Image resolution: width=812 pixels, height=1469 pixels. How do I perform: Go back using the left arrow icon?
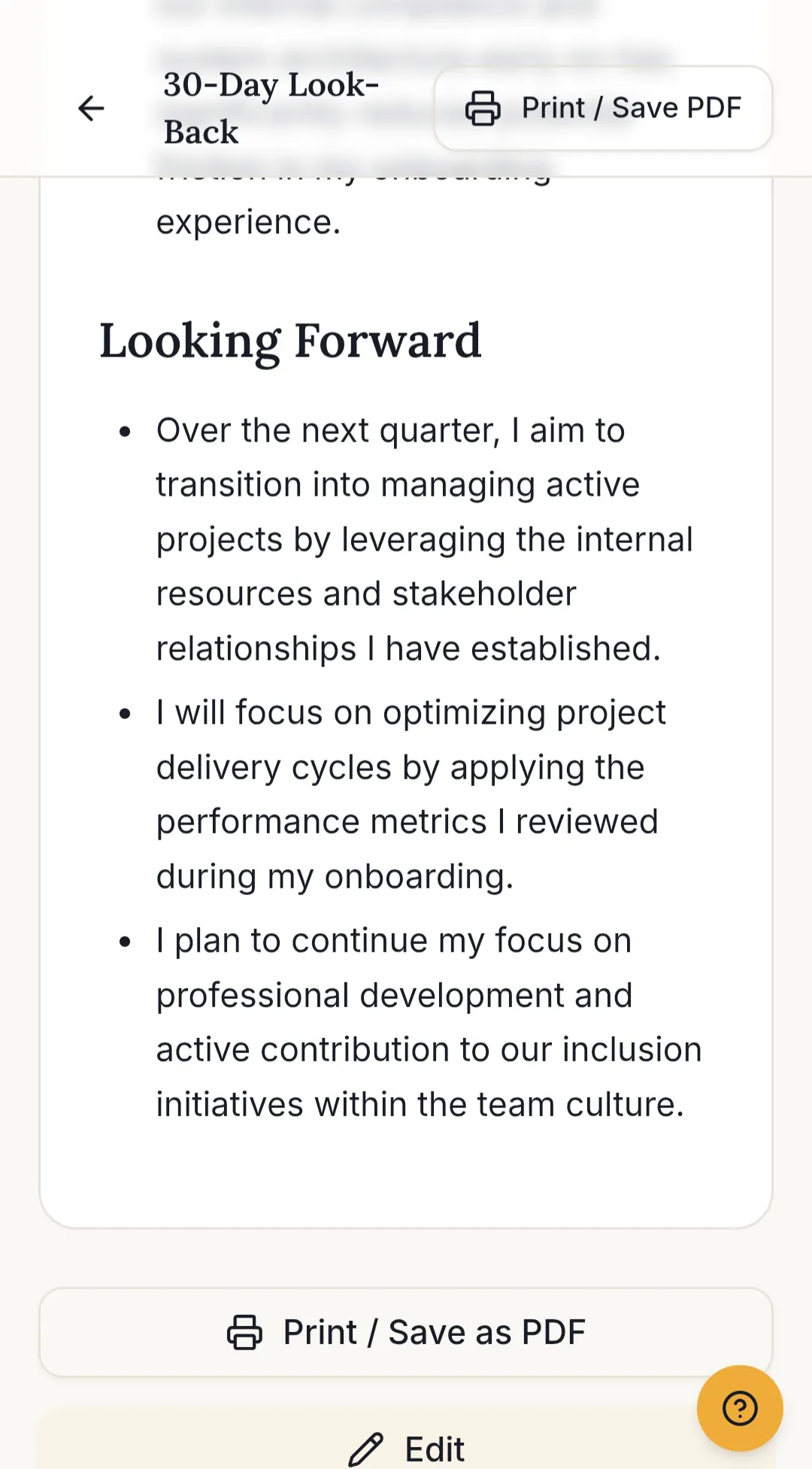[x=91, y=108]
